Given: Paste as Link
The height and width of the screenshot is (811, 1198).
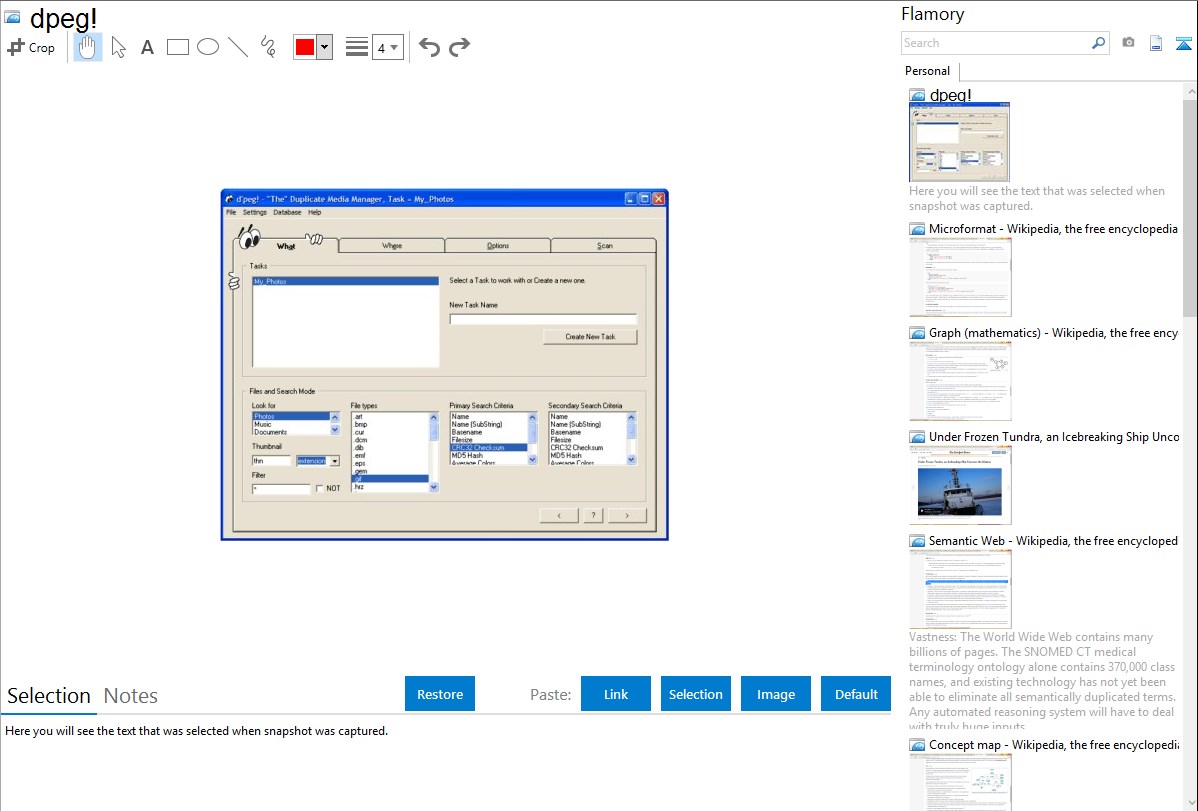Looking at the screenshot, I should 616,694.
